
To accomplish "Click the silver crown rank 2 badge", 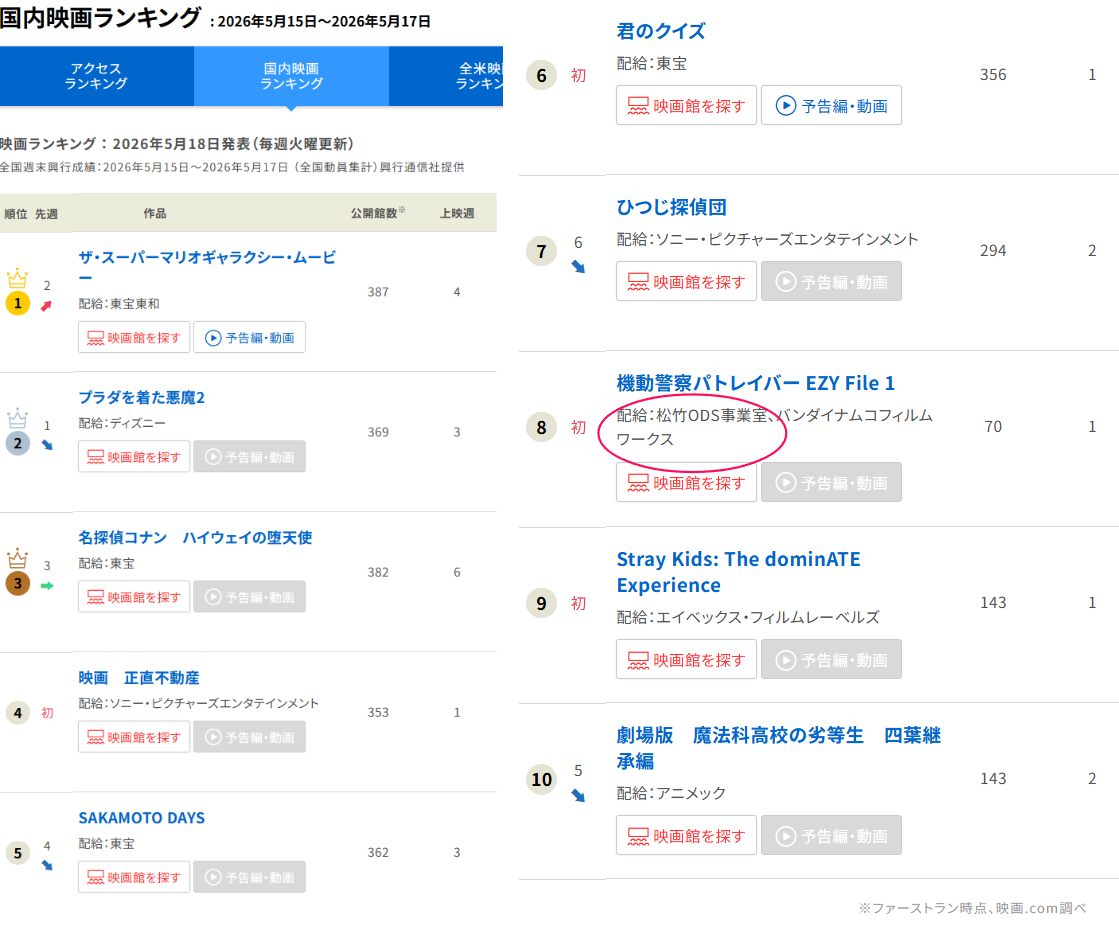I will (x=17, y=433).
